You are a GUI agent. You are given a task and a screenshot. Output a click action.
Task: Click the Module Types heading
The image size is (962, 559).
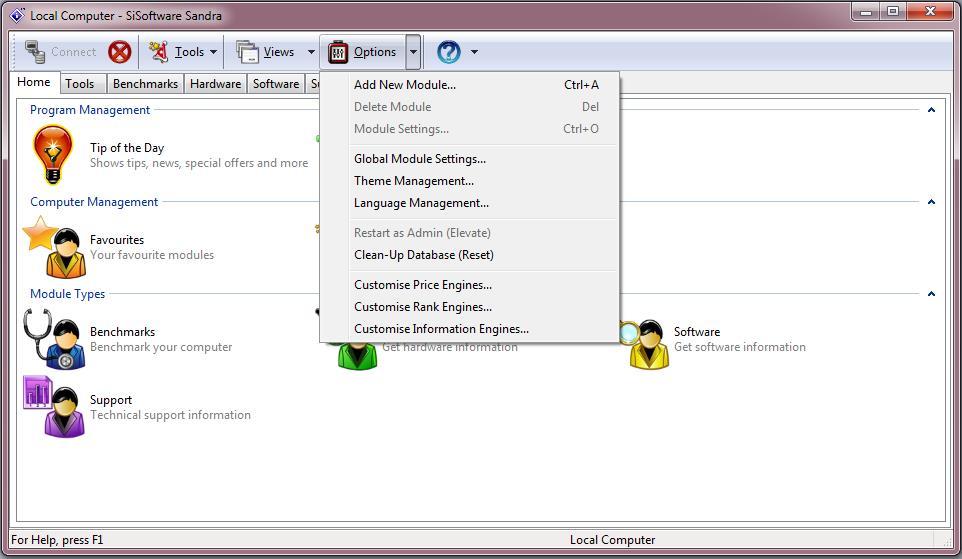[x=67, y=294]
